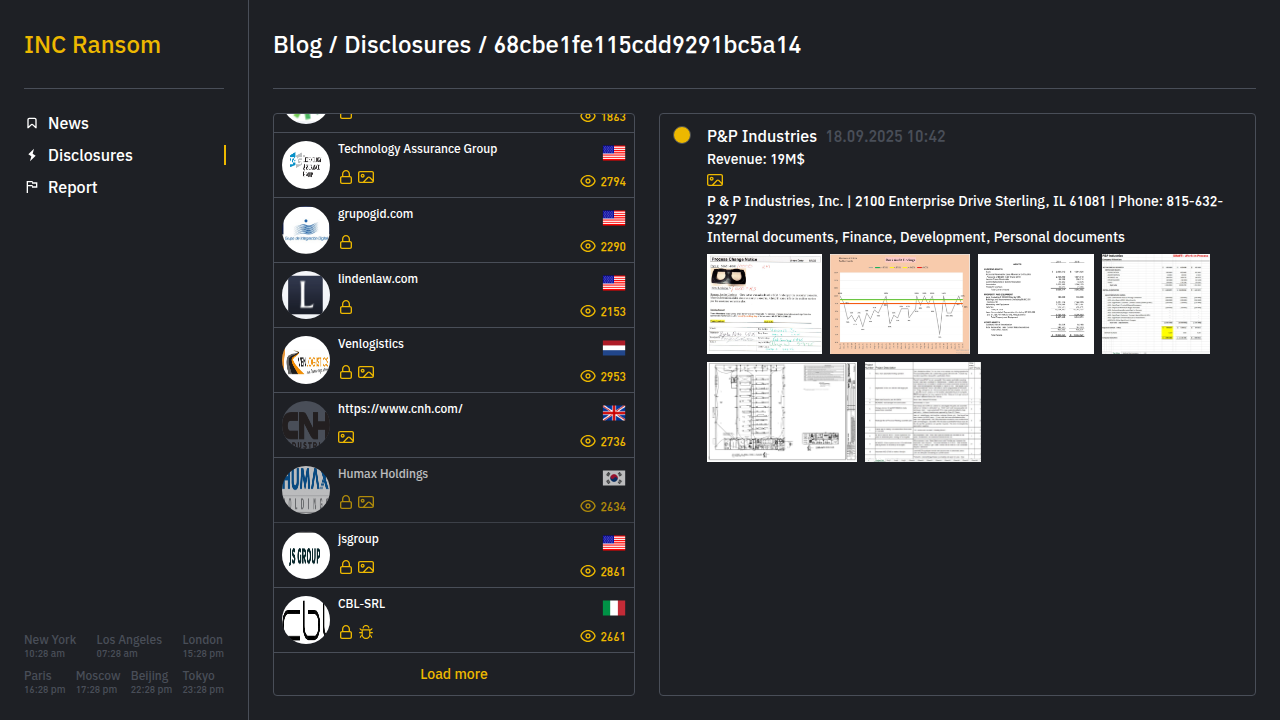Click the lindenlaw.com circular logo
The height and width of the screenshot is (720, 1280).
point(306,295)
